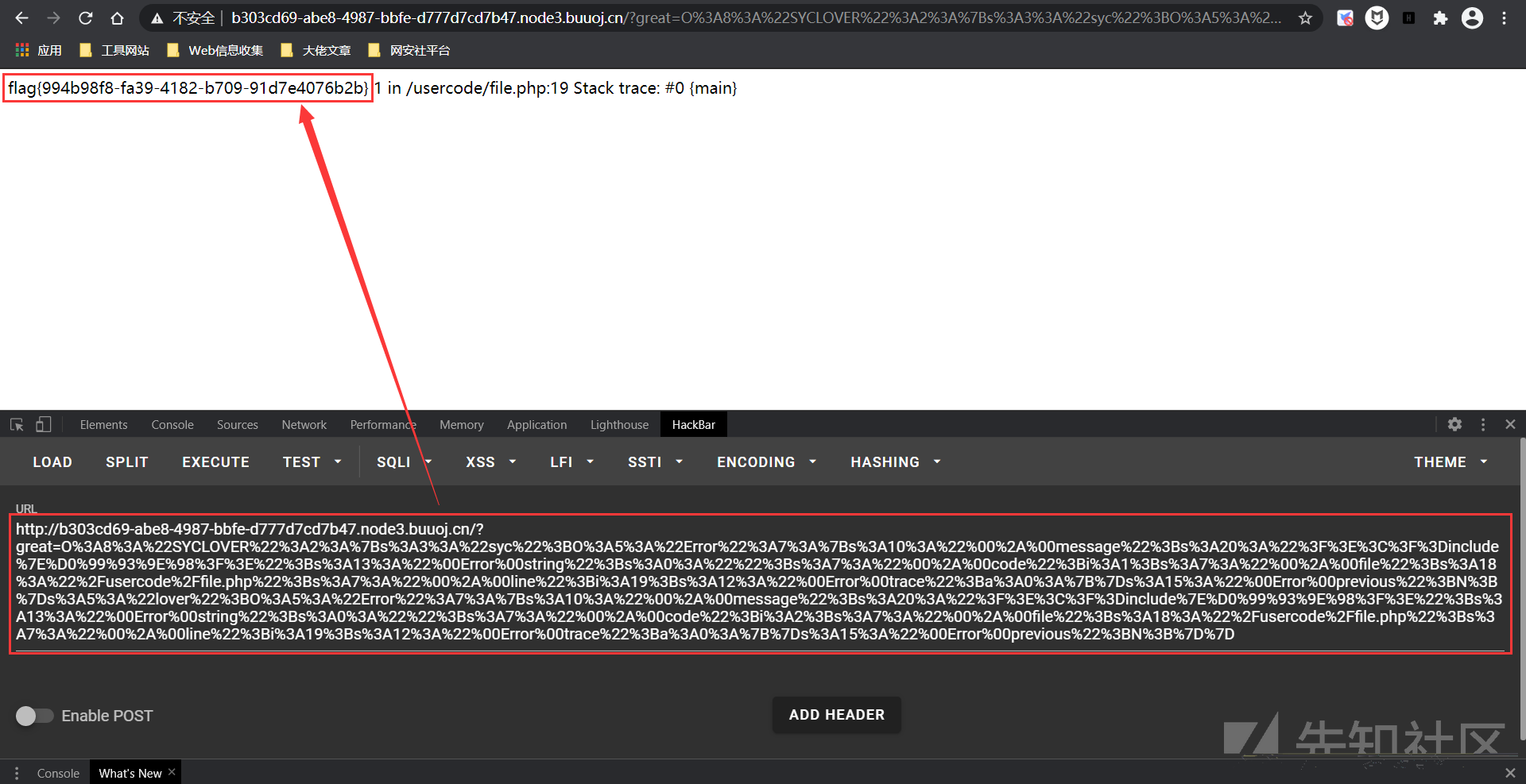Open Chrome profile avatar icon
This screenshot has width=1526, height=784.
click(x=1472, y=18)
